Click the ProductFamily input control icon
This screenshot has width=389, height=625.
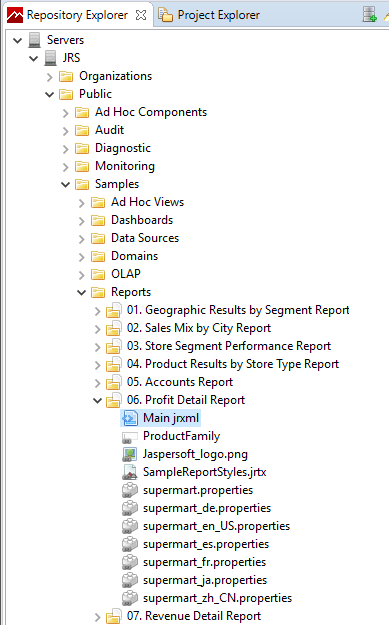click(x=130, y=437)
